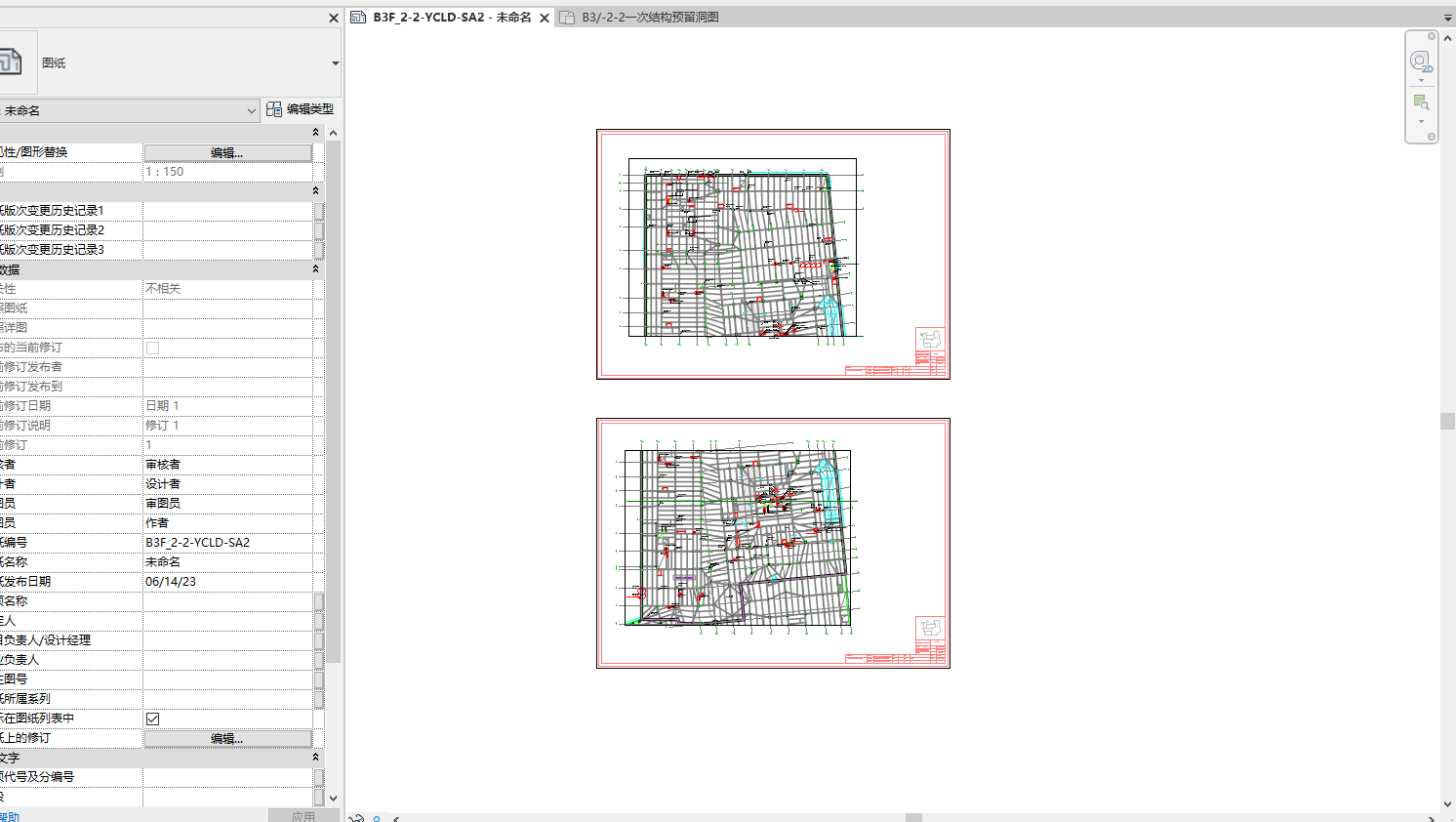Image resolution: width=1456 pixels, height=822 pixels.
Task: Click the sheet type thumbnail icon in Properties
Action: (12, 62)
